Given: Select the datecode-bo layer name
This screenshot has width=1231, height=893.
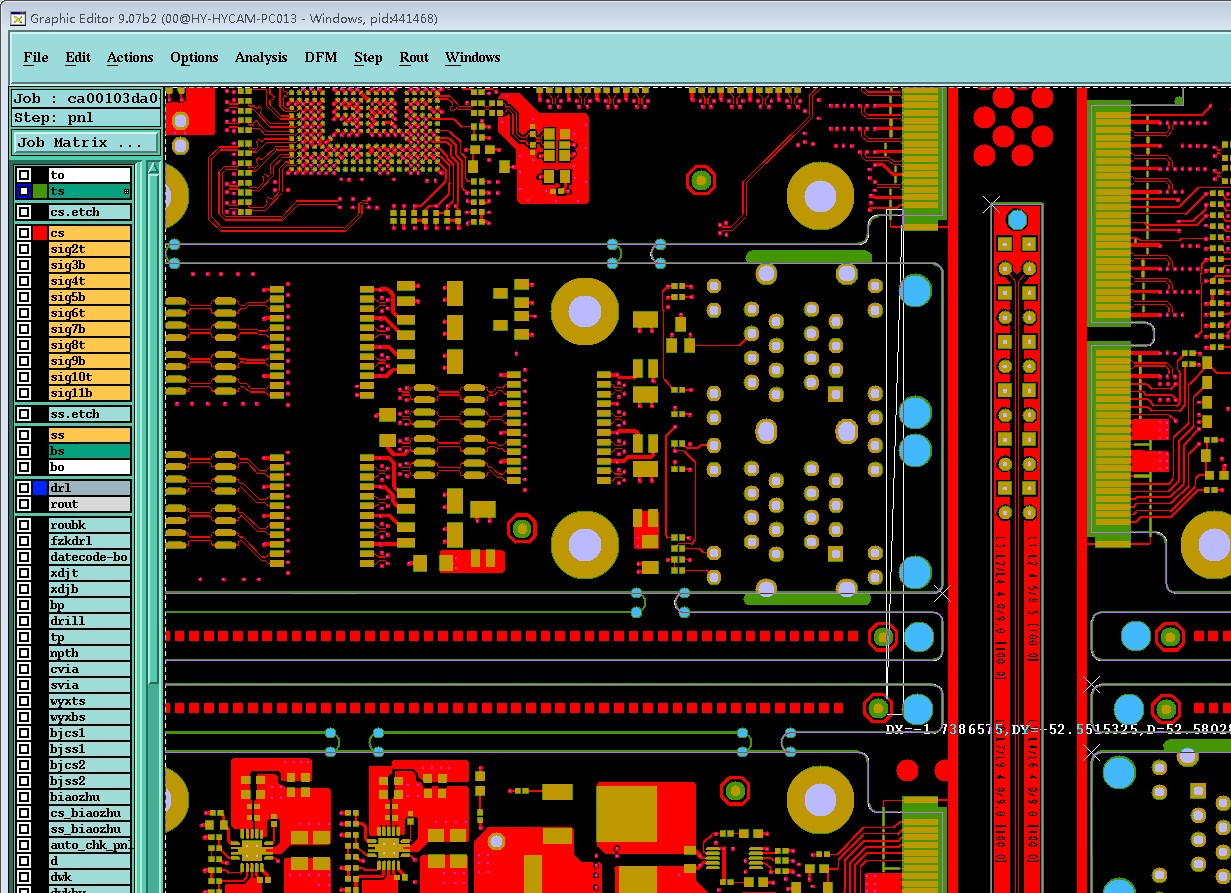Looking at the screenshot, I should pyautogui.click(x=90, y=557).
